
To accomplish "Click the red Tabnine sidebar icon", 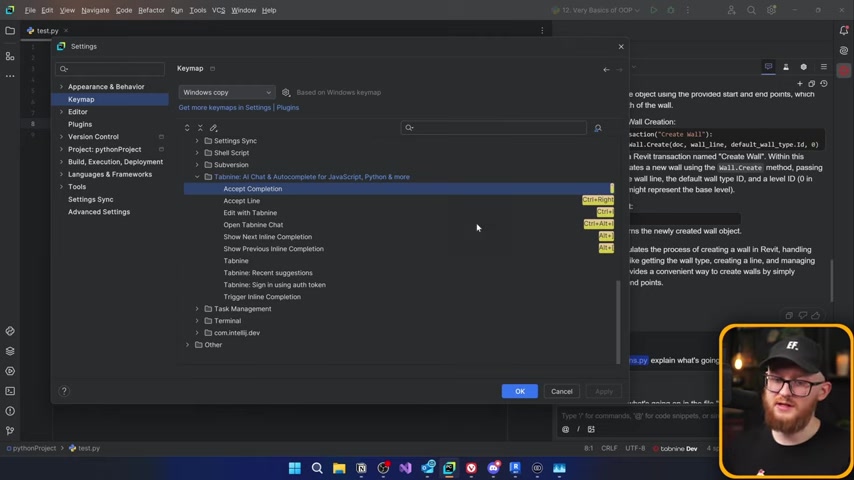I will pos(844,71).
